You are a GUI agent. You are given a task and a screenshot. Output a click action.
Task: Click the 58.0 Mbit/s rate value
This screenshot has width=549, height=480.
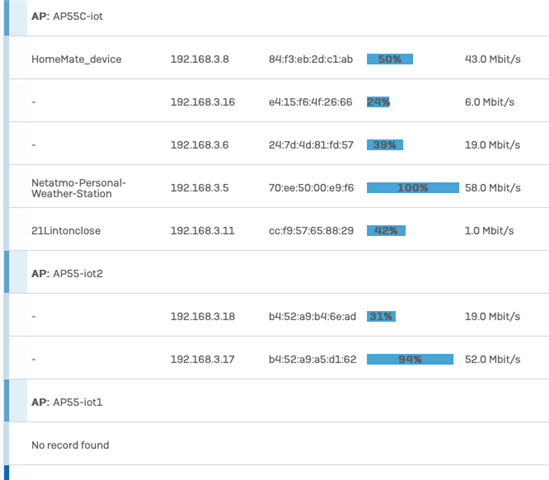tap(493, 188)
